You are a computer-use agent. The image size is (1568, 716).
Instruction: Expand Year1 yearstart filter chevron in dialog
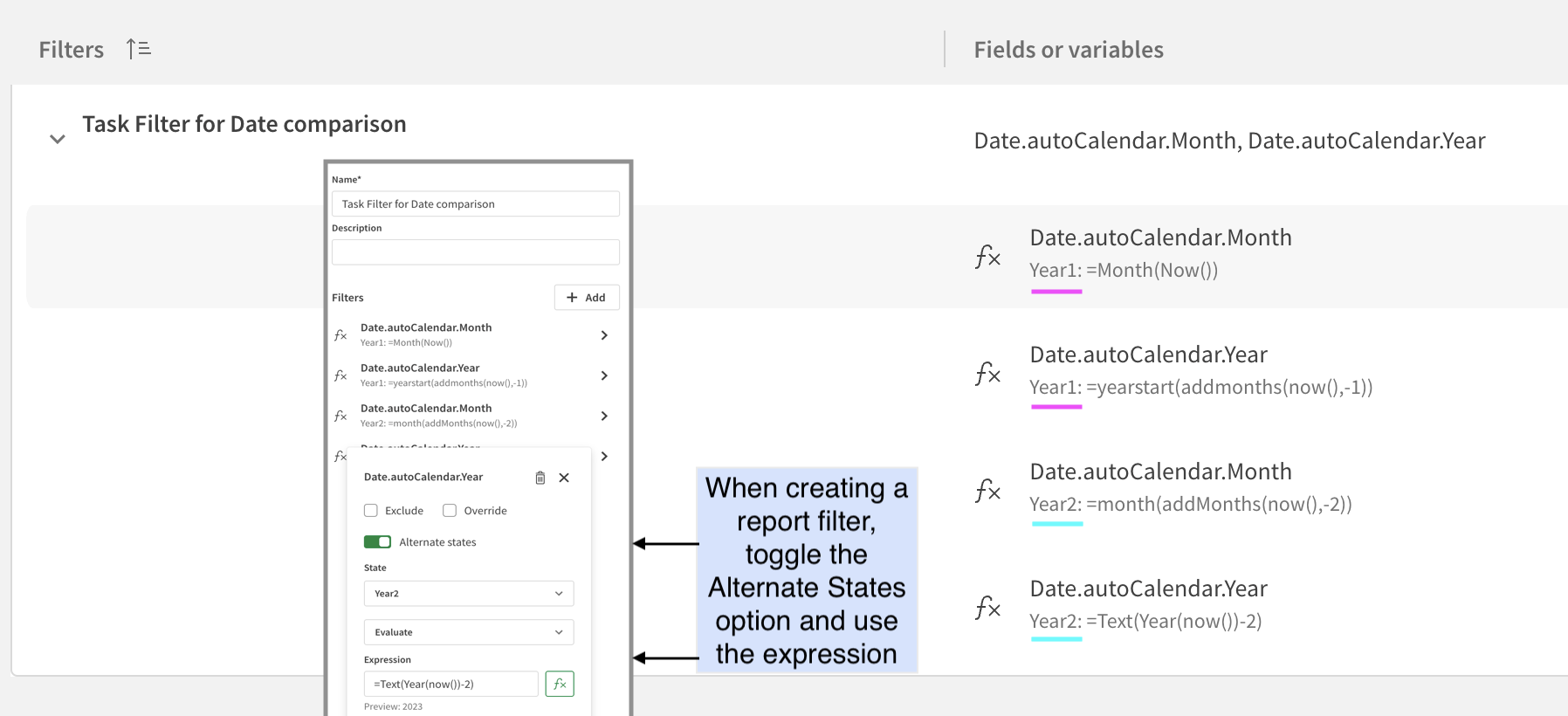click(x=604, y=375)
